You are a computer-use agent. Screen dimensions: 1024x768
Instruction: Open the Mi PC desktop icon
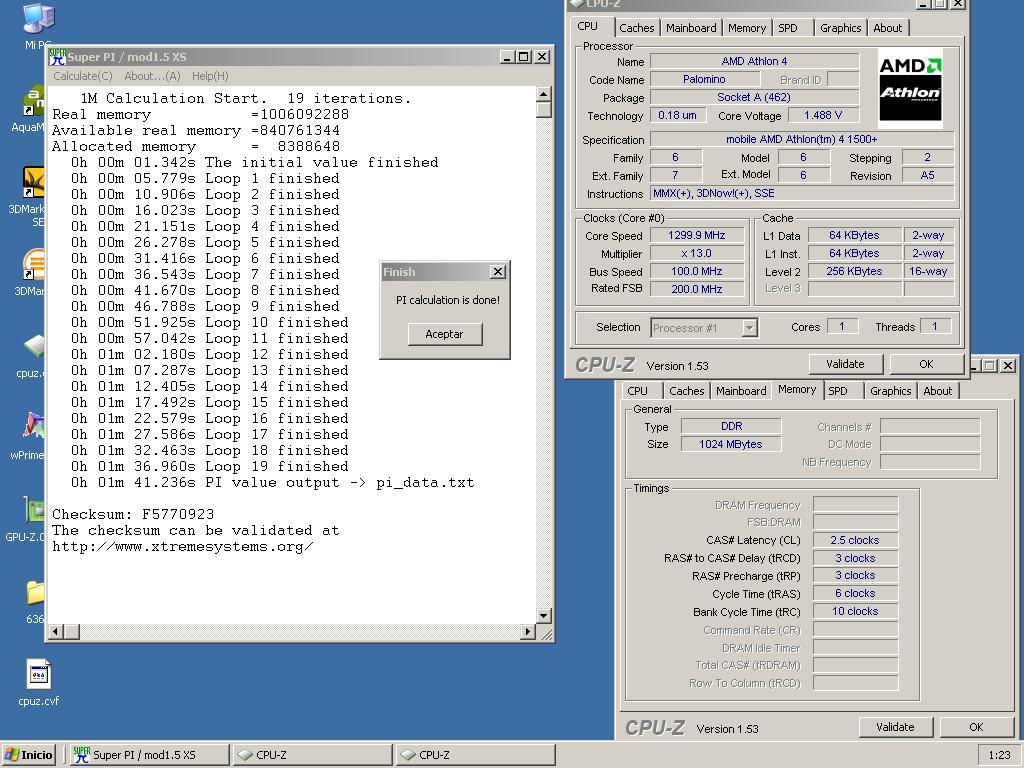tap(39, 18)
